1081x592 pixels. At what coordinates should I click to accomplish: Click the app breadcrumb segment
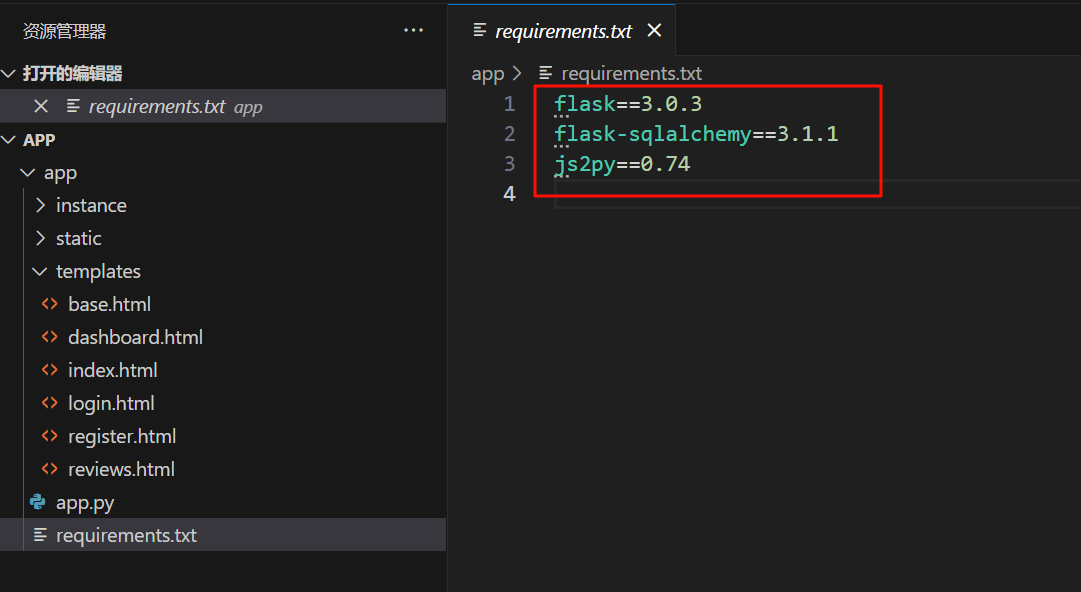(x=488, y=73)
